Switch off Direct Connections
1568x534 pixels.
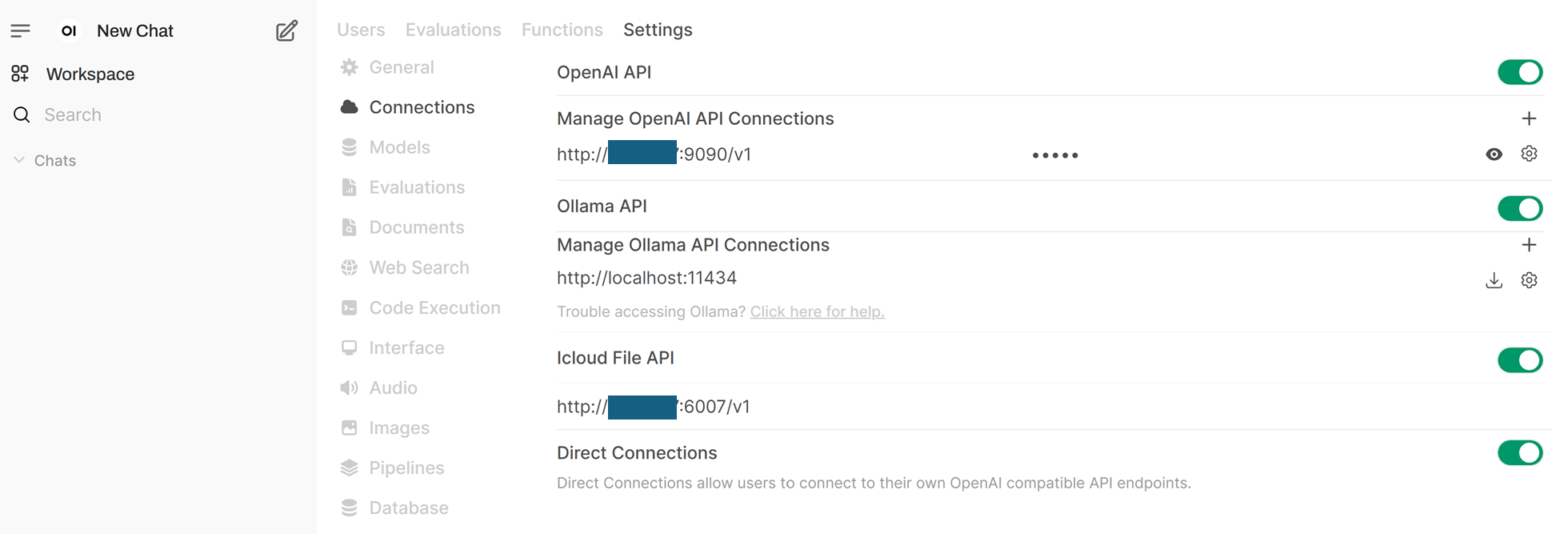click(1518, 453)
